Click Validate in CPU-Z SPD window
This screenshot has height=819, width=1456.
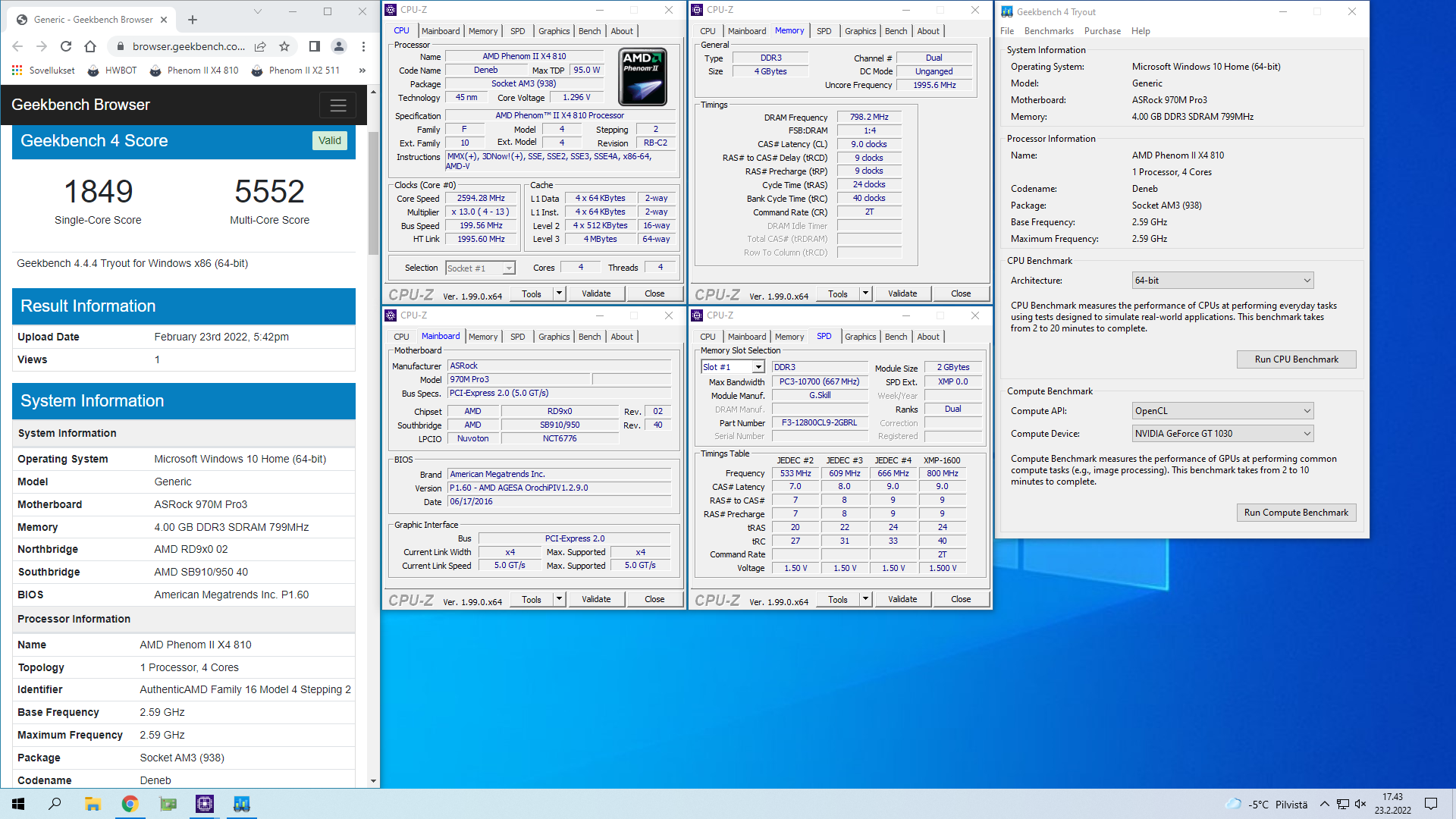click(902, 599)
